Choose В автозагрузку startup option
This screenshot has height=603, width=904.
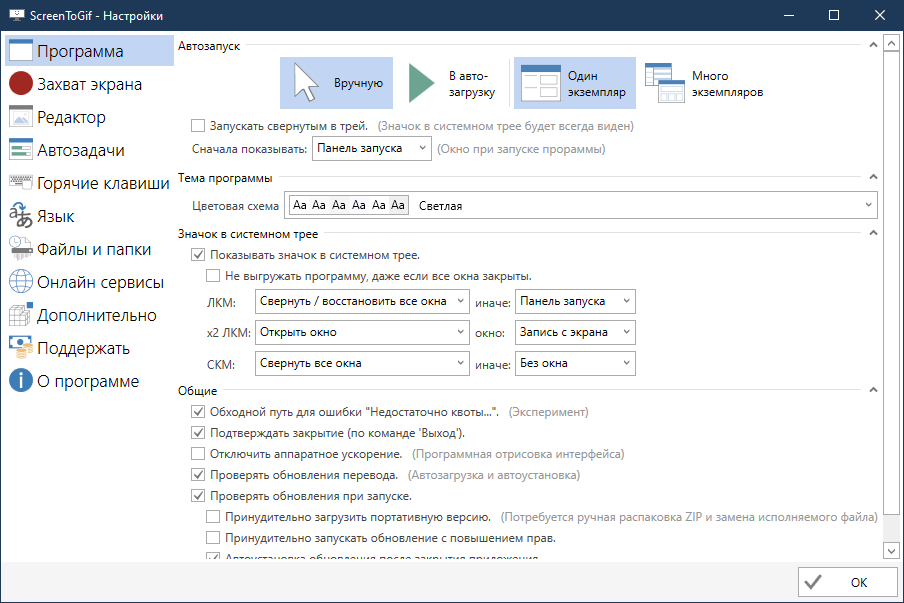[451, 83]
